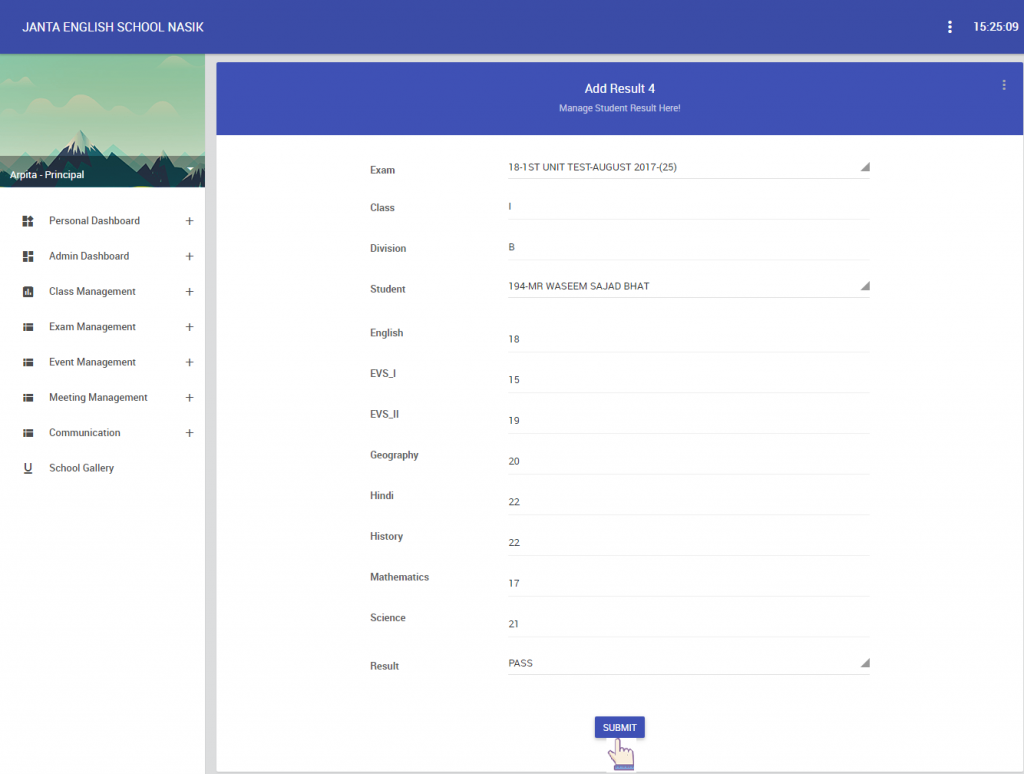
Task: Expand the Arpita - Principal profile arrow
Action: [188, 173]
